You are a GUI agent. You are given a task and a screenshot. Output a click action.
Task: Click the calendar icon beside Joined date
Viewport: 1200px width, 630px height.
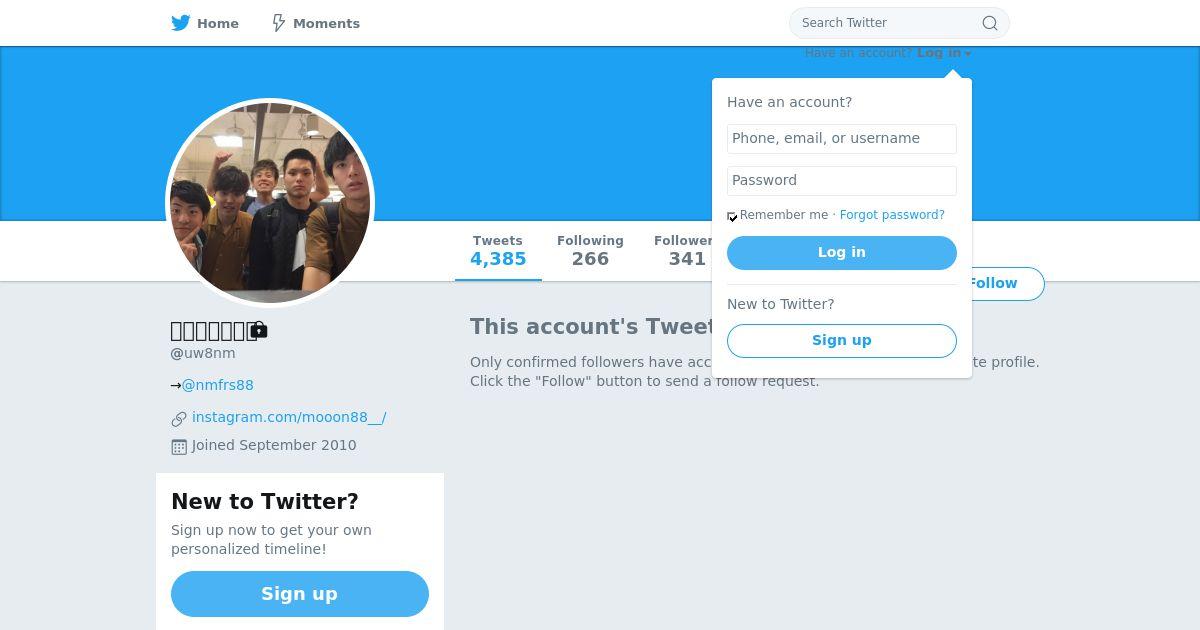click(179, 447)
